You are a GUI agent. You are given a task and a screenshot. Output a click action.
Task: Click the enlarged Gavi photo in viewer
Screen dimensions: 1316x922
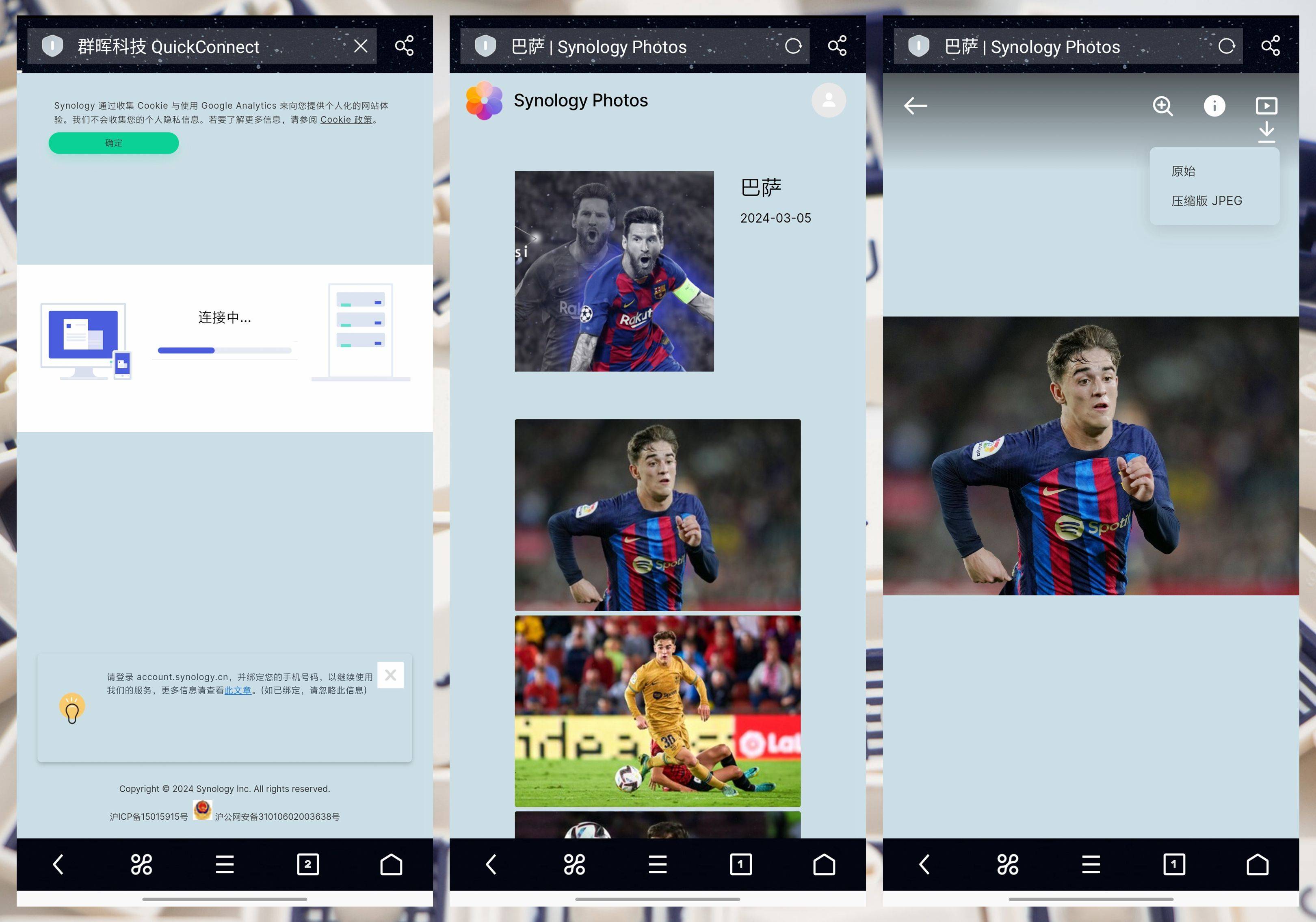pyautogui.click(x=1091, y=456)
